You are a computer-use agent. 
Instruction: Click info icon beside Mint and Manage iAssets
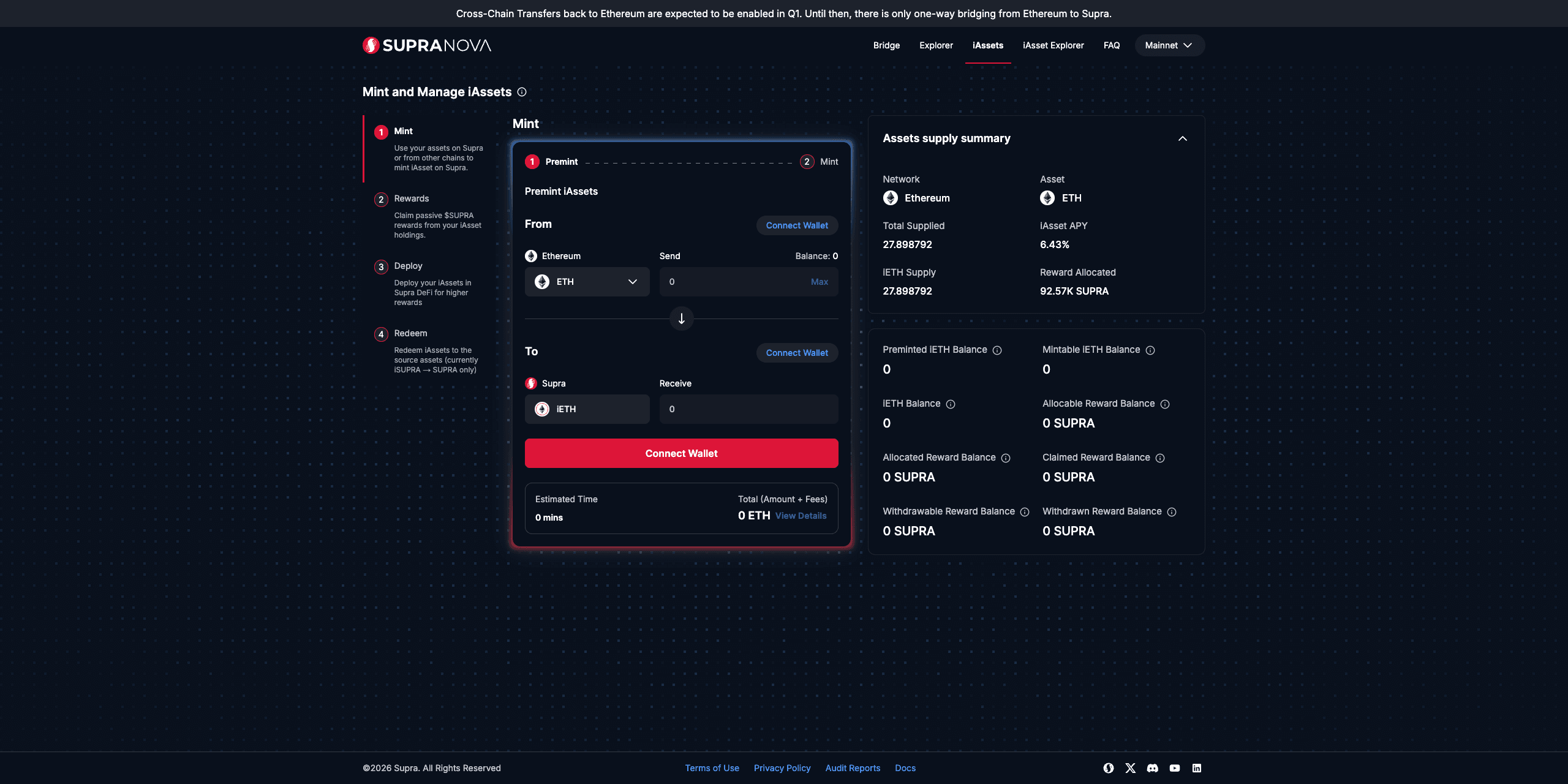click(522, 92)
